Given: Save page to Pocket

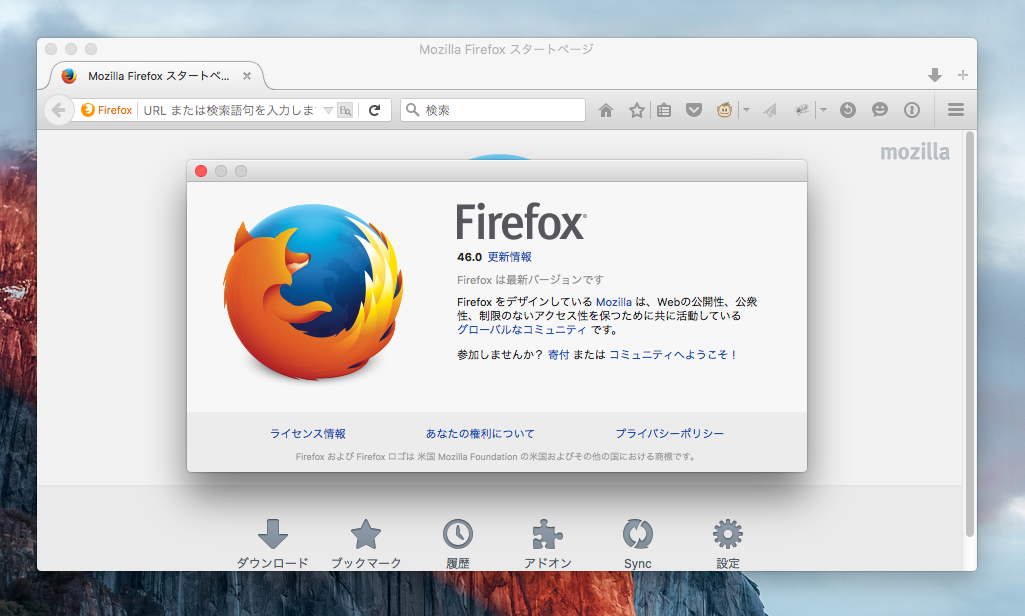Looking at the screenshot, I should click(x=694, y=110).
